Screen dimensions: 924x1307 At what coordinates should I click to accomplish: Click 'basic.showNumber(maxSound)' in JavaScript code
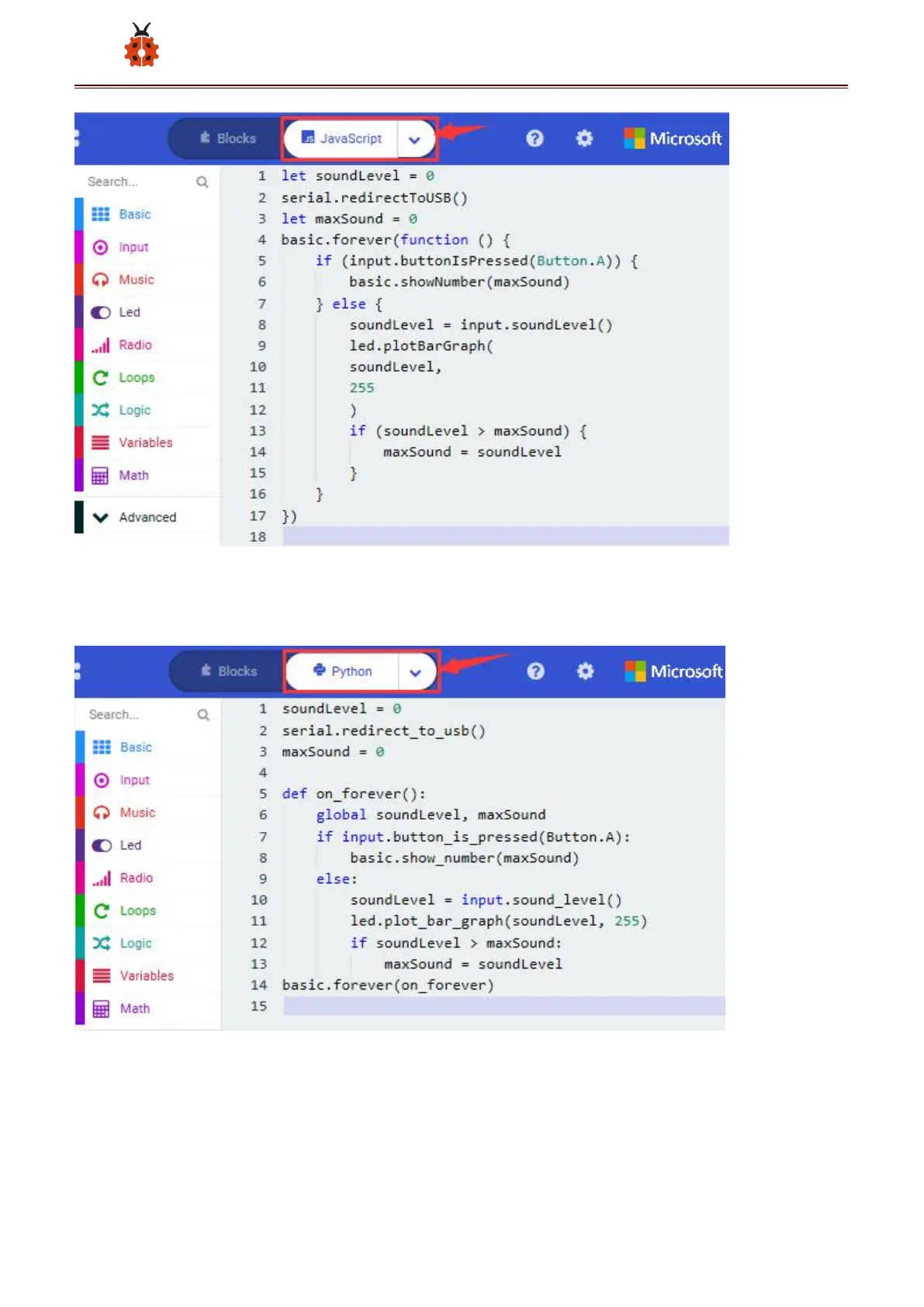pos(459,282)
